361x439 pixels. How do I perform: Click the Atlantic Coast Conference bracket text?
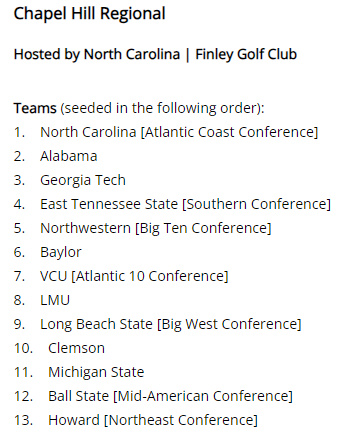[229, 132]
